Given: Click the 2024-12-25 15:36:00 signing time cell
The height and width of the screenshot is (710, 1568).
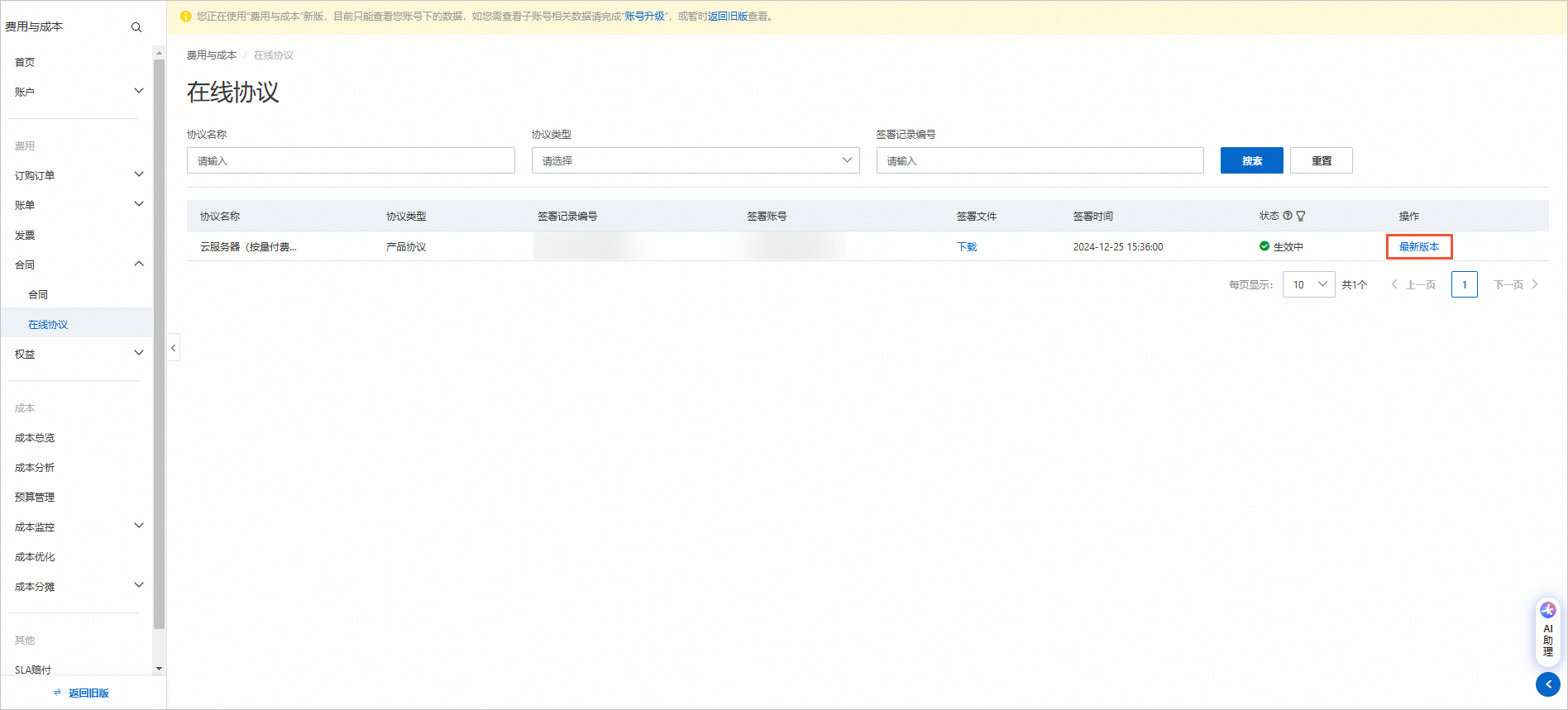Looking at the screenshot, I should [1118, 246].
